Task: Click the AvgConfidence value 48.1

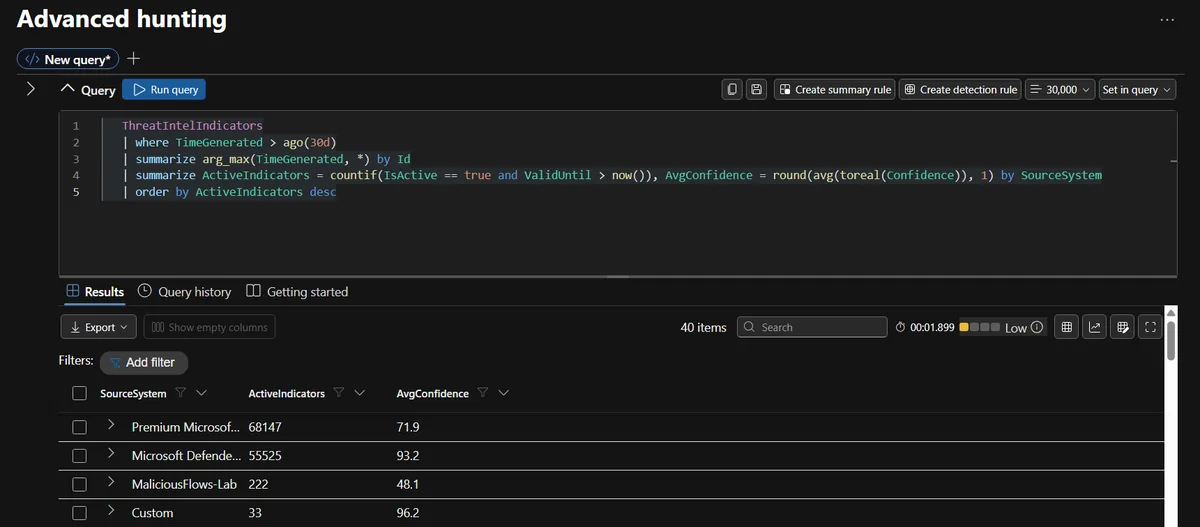Action: (x=408, y=484)
